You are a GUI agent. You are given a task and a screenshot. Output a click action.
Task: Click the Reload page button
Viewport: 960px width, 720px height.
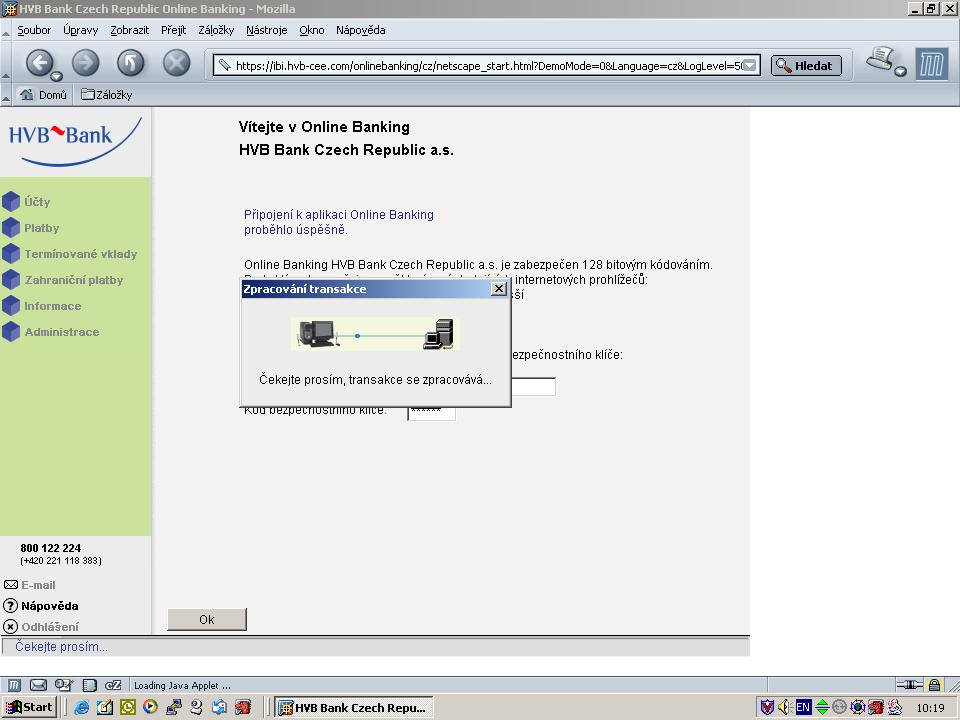130,62
